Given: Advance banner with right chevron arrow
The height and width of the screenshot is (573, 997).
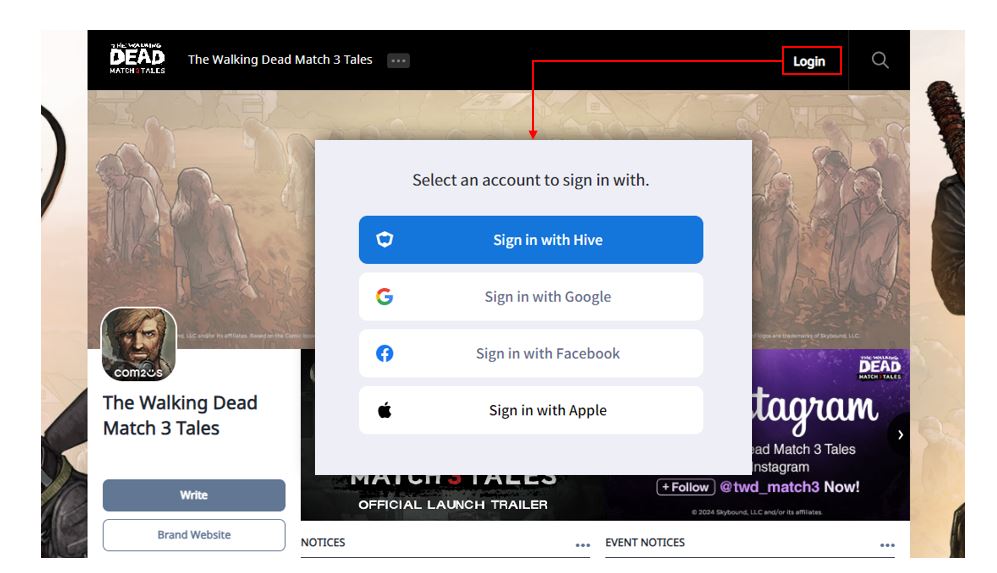Looking at the screenshot, I should pos(900,435).
